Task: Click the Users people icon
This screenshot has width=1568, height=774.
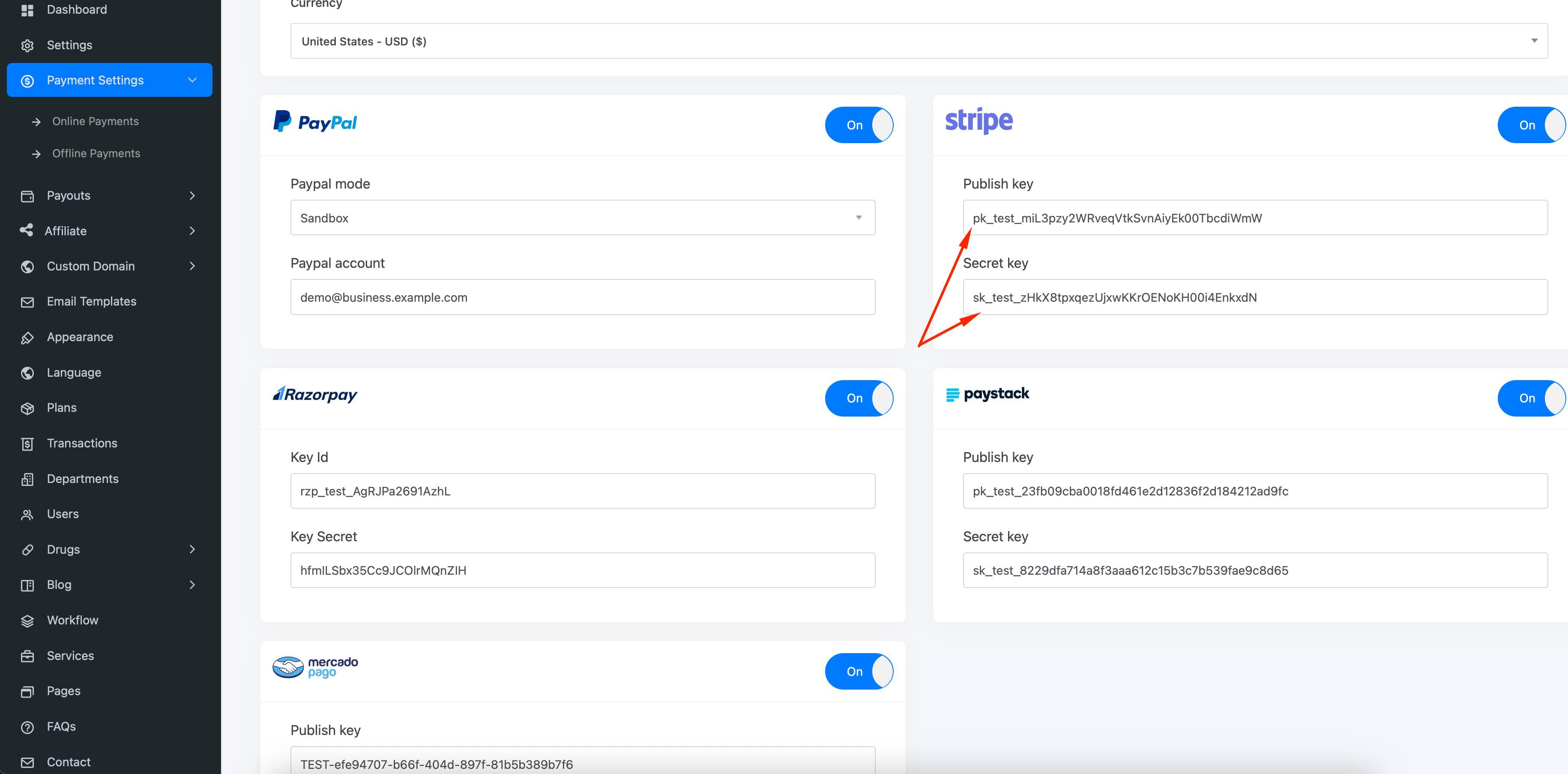Action: (x=27, y=515)
